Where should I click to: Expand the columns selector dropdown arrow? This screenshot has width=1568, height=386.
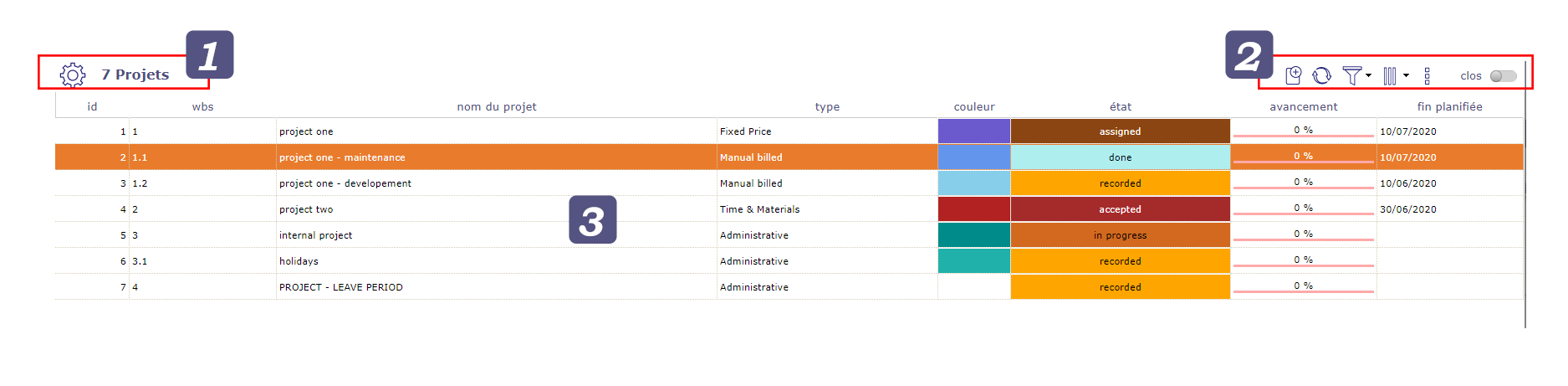pyautogui.click(x=1406, y=75)
